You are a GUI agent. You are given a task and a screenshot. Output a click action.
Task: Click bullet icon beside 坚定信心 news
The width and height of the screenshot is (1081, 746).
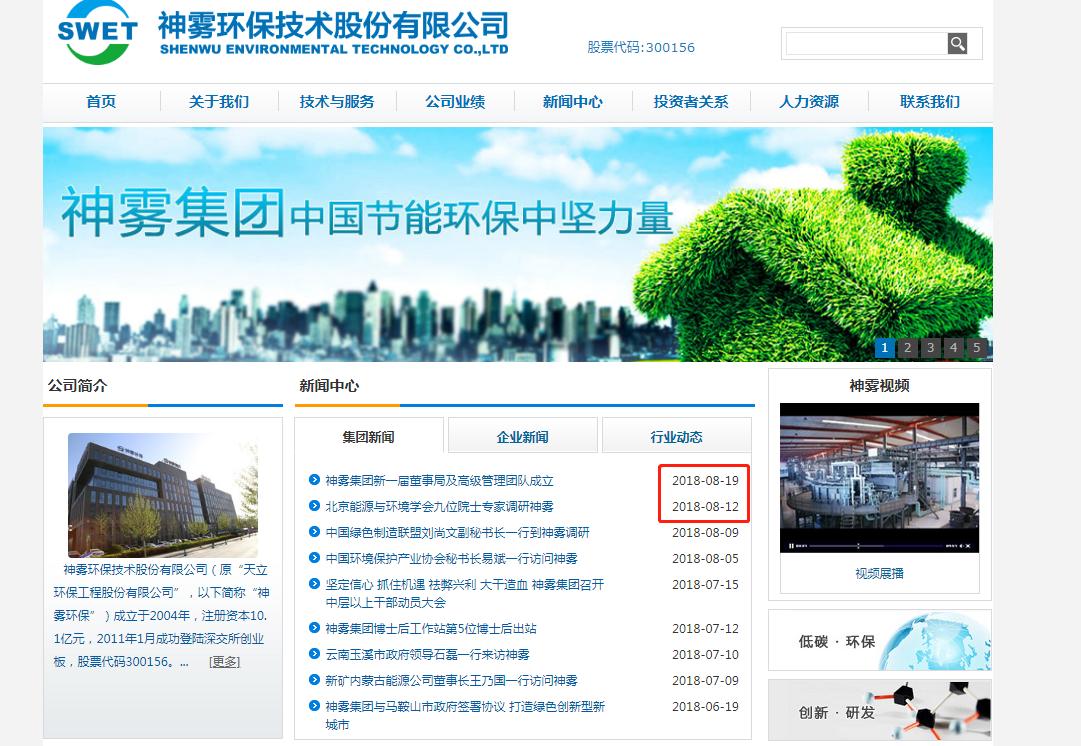[x=314, y=584]
